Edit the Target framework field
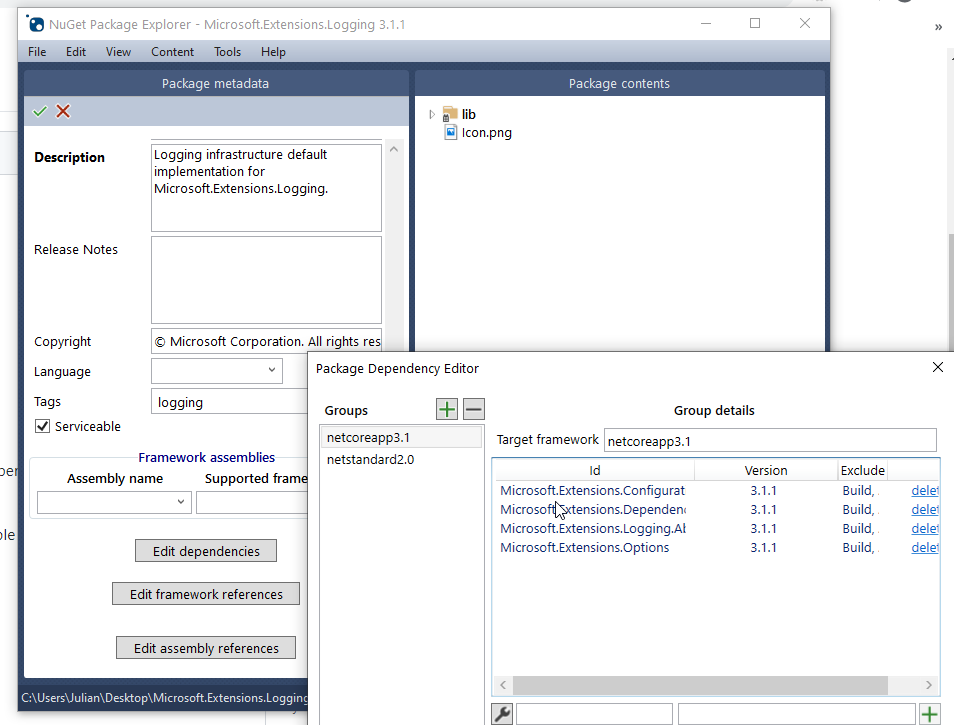Image resolution: width=954 pixels, height=725 pixels. click(x=770, y=440)
